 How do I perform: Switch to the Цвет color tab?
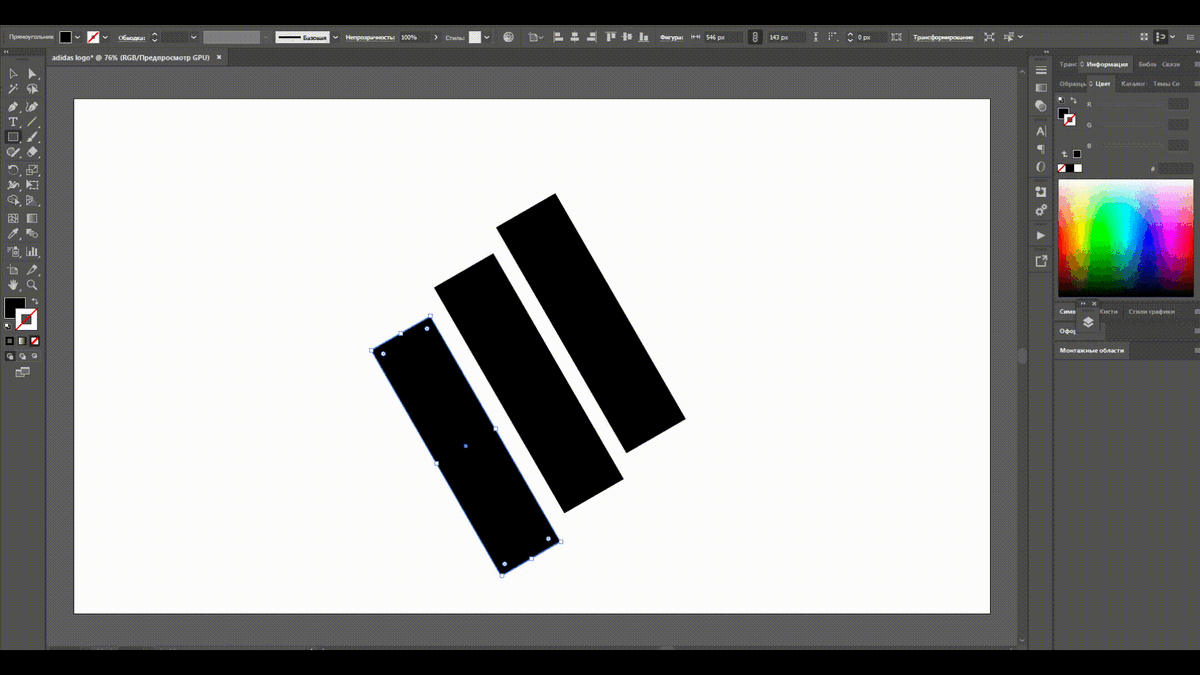[x=1103, y=84]
